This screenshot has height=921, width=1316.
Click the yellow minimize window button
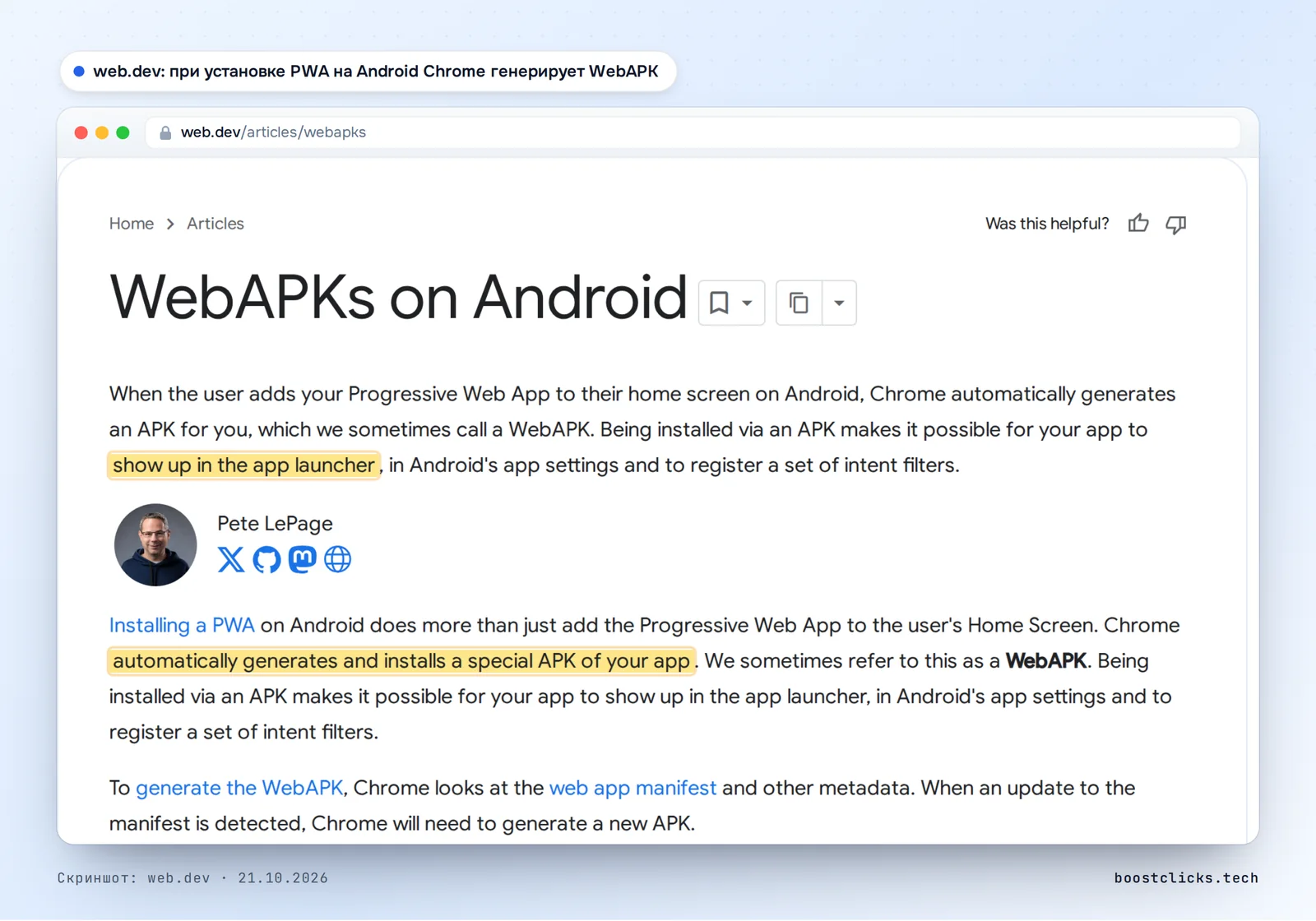coord(102,132)
